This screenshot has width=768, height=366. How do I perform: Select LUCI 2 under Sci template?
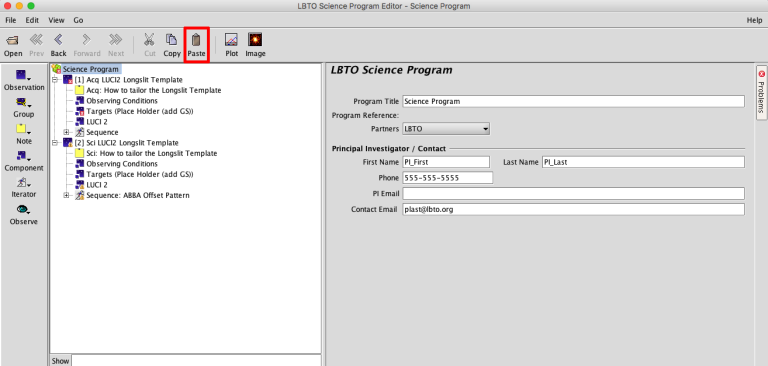coord(97,185)
